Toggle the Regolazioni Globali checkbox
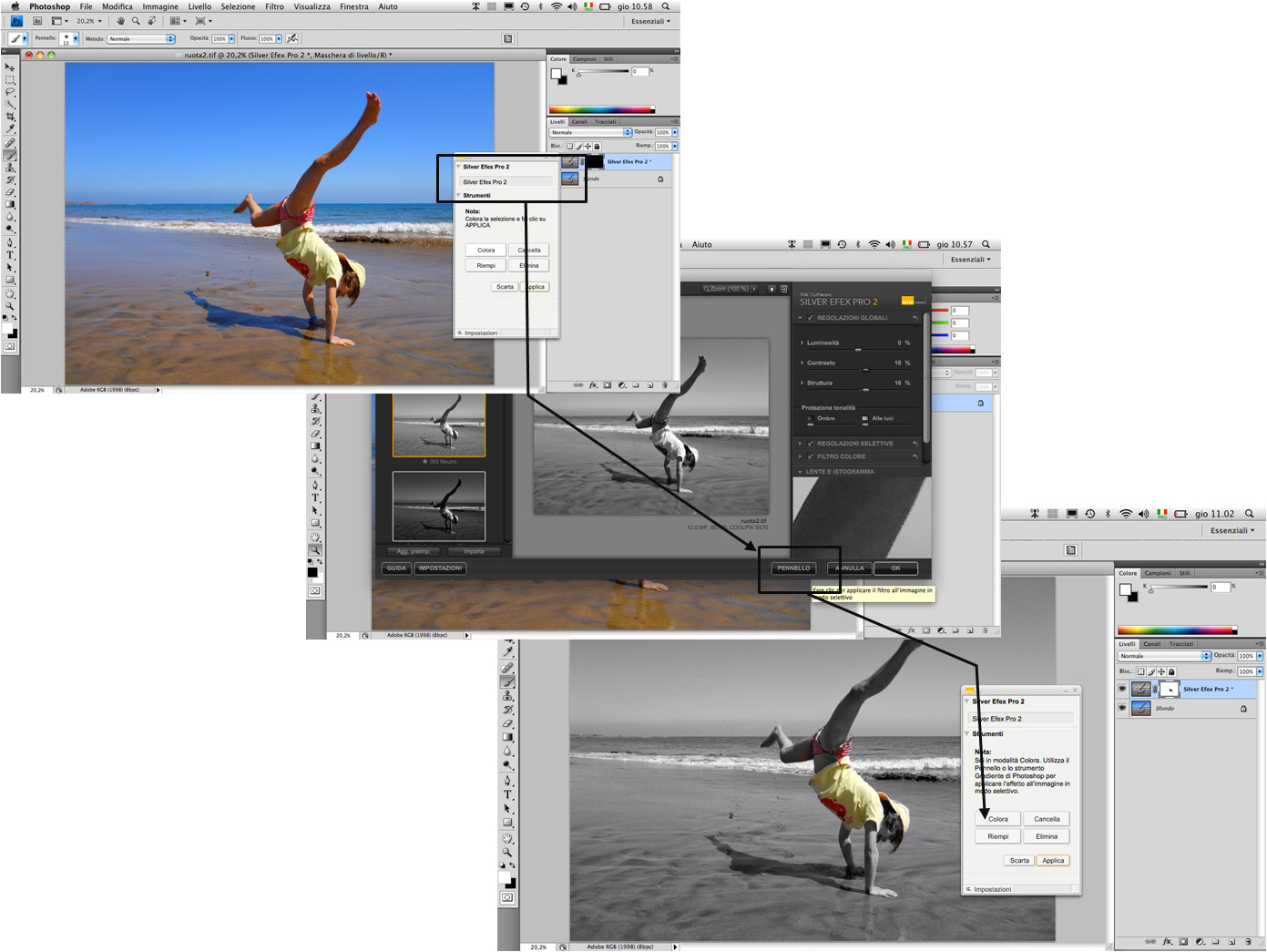The image size is (1267, 952). point(810,318)
